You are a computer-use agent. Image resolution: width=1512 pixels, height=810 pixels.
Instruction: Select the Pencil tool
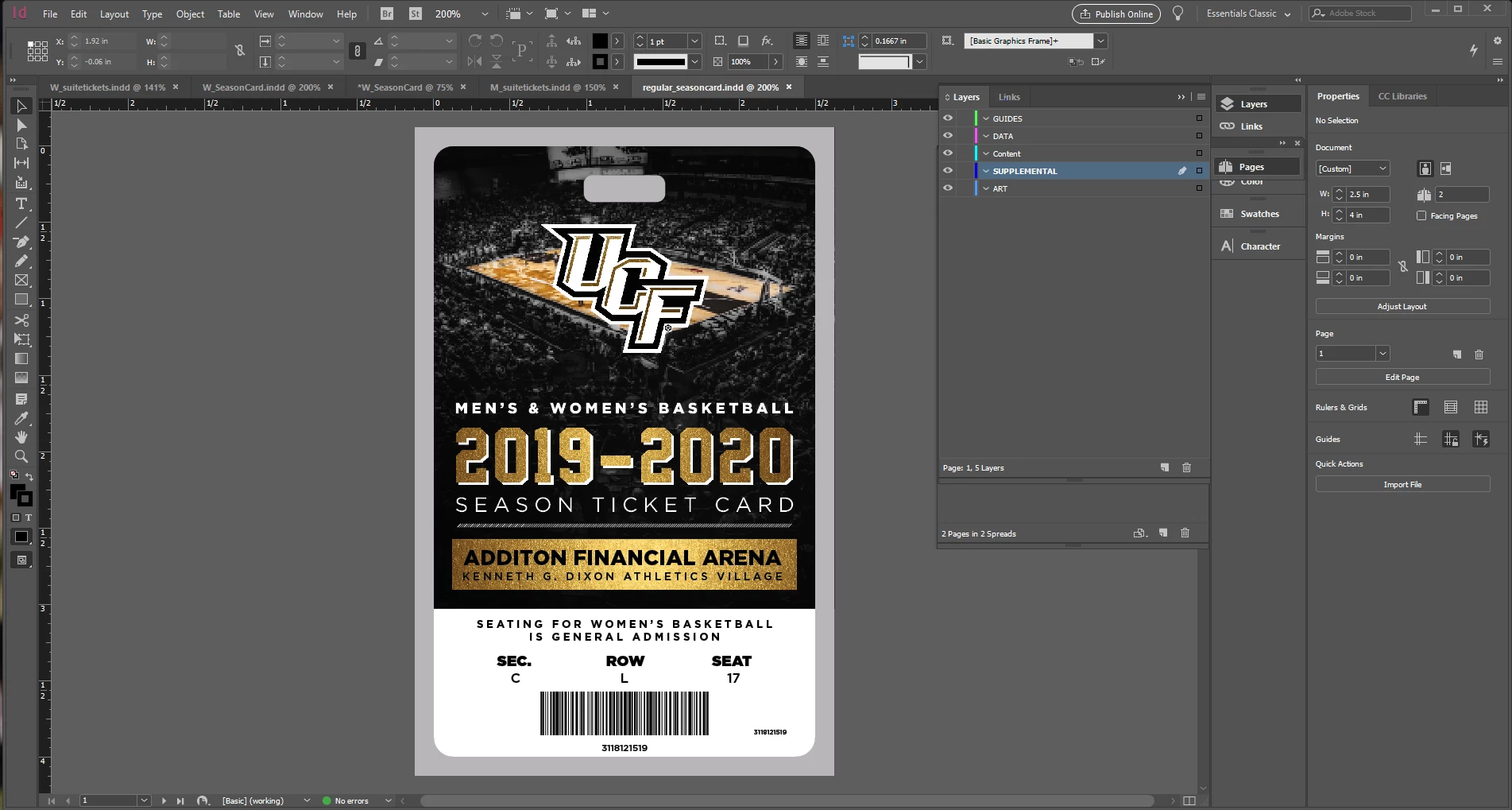(21, 261)
